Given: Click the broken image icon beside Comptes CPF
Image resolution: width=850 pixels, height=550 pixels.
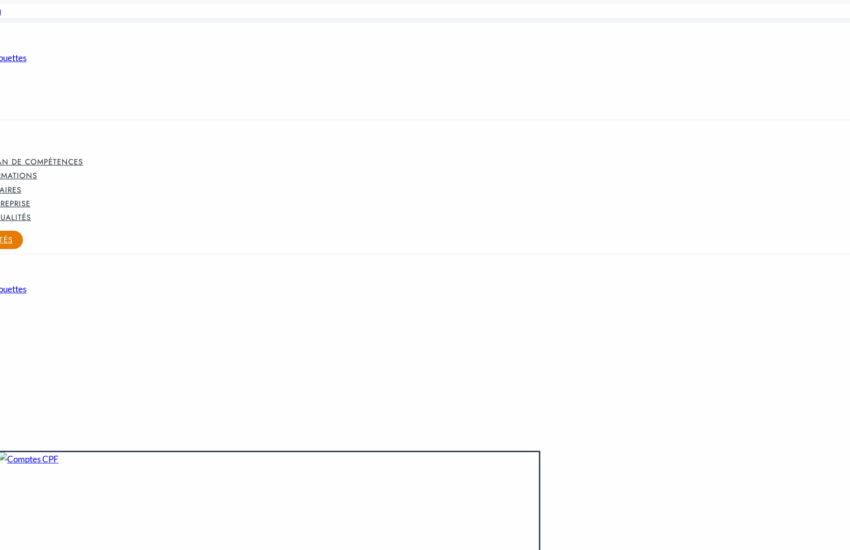Looking at the screenshot, I should pos(3,458).
